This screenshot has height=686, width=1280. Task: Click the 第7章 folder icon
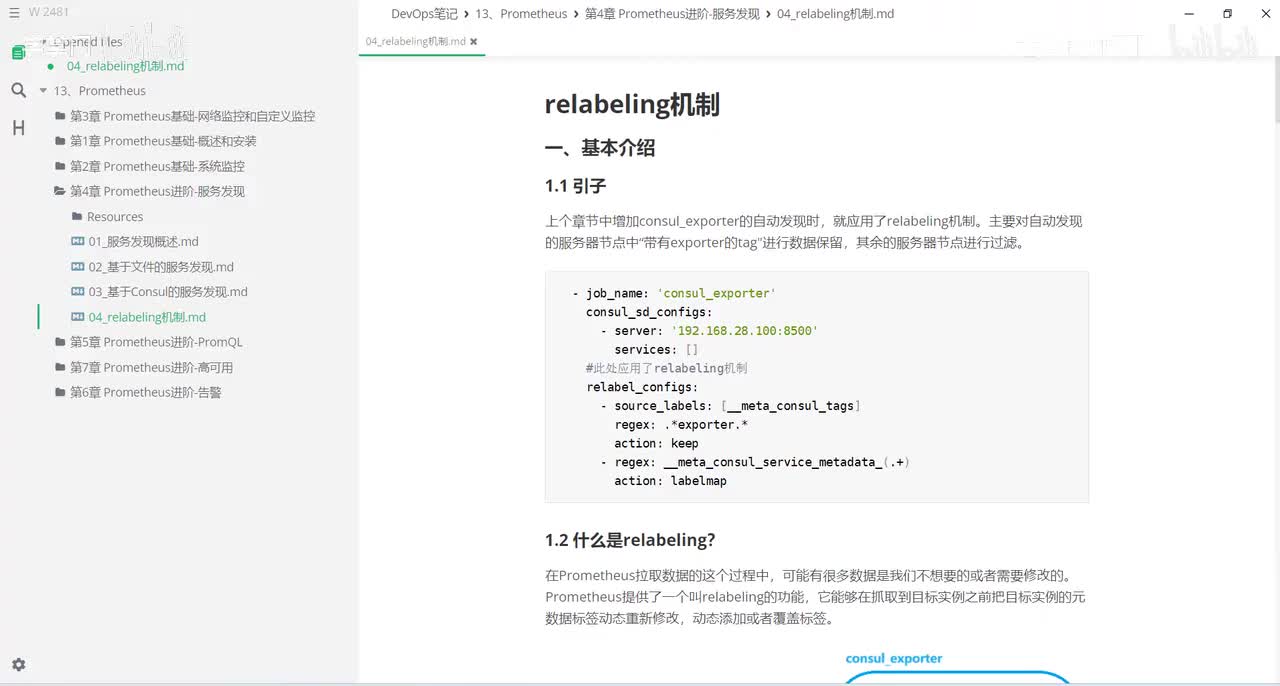(x=61, y=367)
